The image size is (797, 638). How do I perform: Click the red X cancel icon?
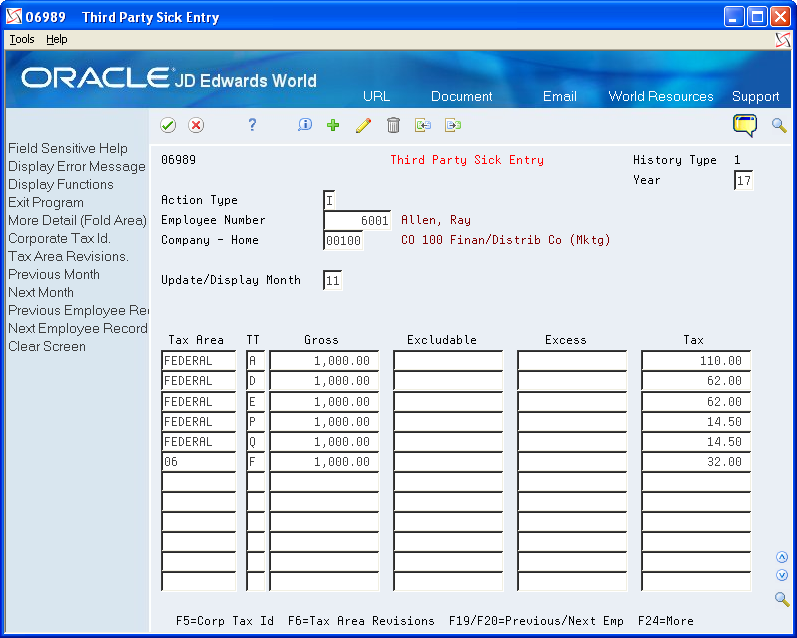coord(196,125)
